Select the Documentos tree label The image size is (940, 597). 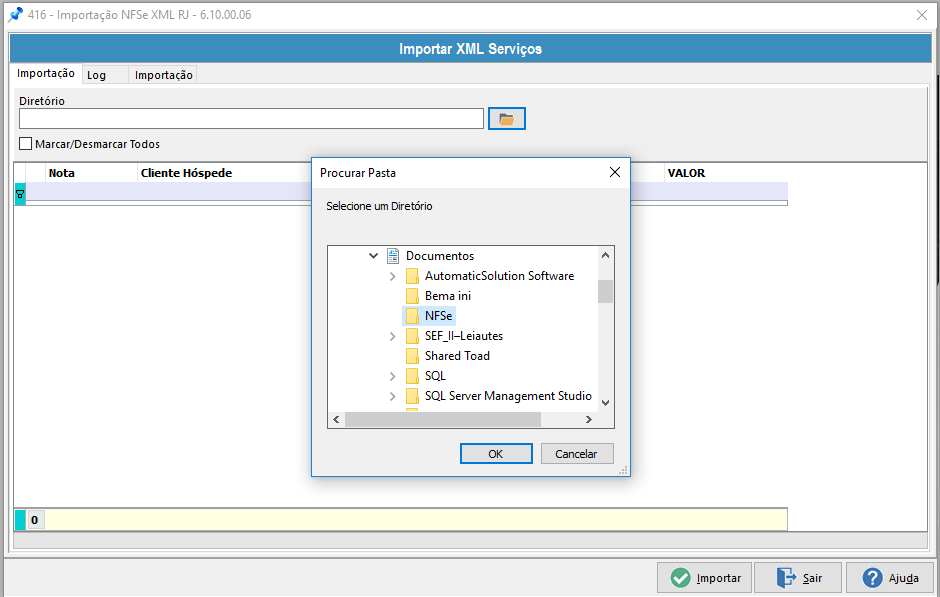pos(440,256)
